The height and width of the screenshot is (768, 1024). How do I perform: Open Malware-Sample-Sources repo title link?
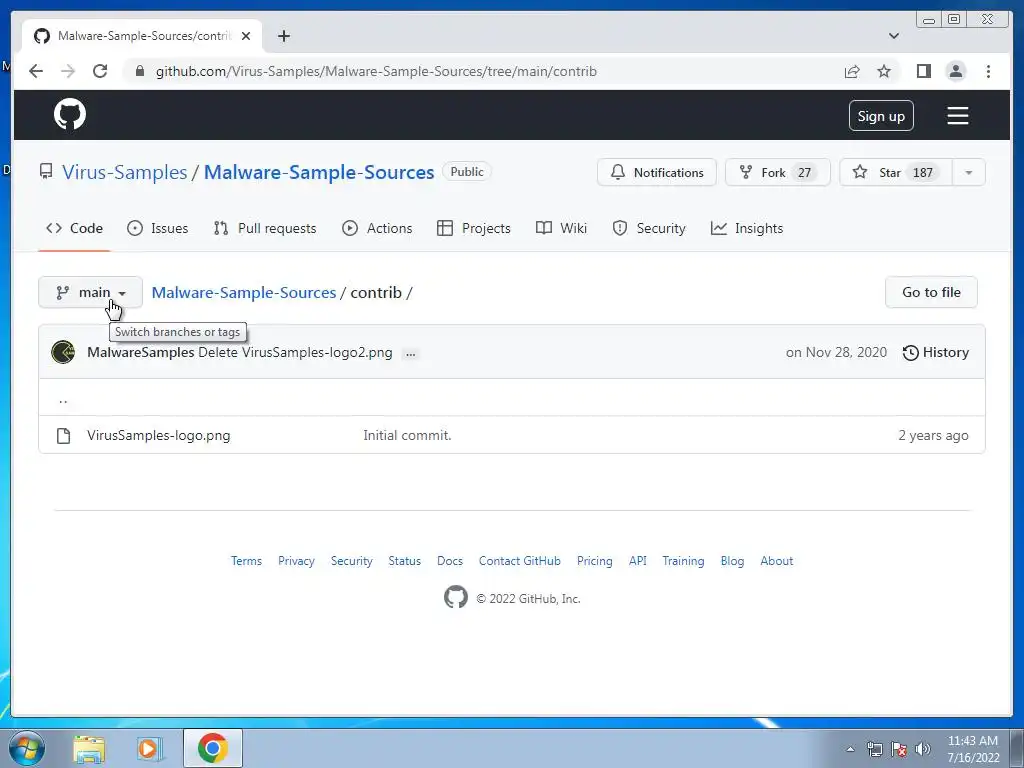(x=319, y=172)
